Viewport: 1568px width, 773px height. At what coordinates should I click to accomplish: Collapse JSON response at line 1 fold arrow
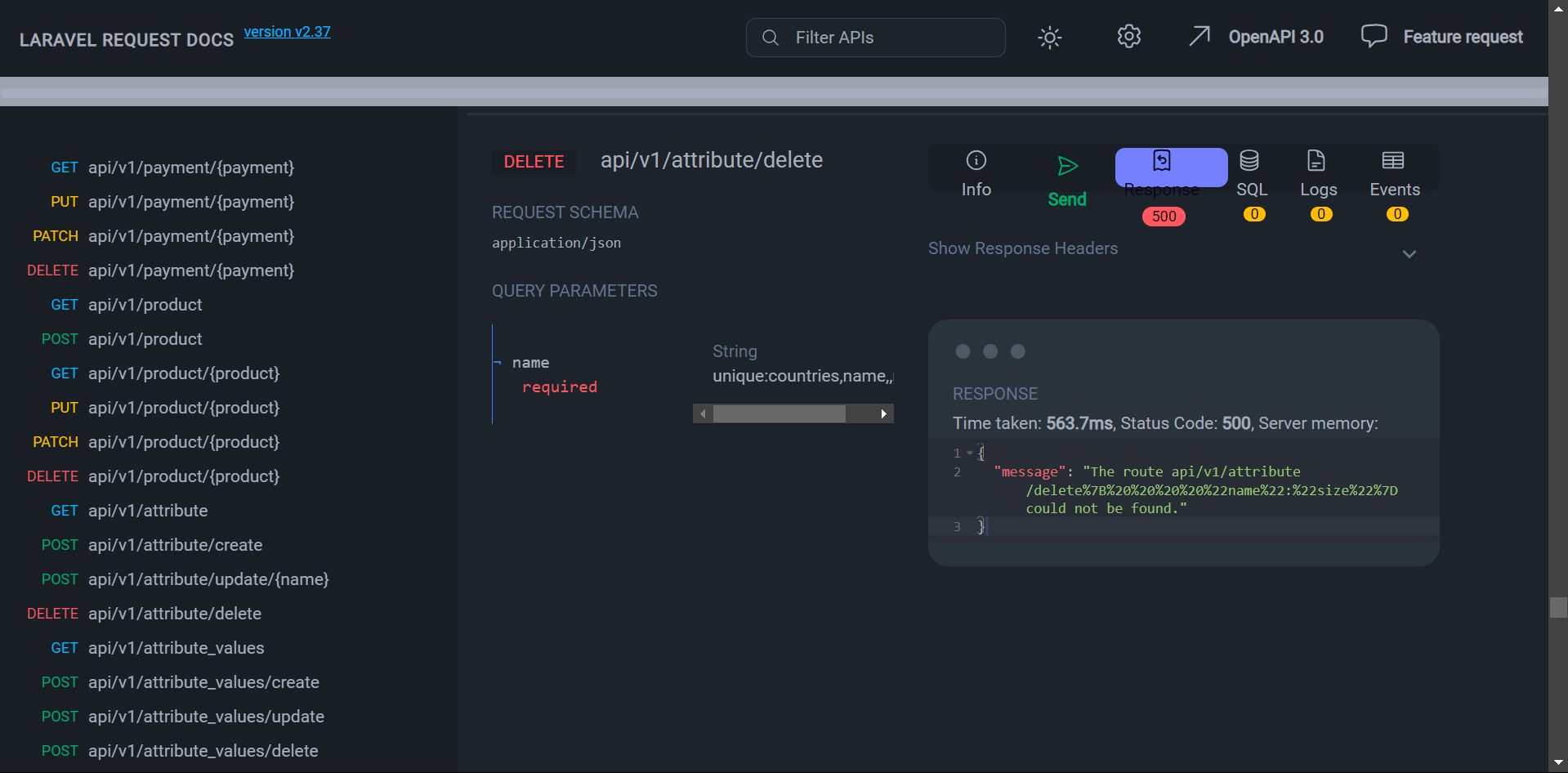click(970, 453)
